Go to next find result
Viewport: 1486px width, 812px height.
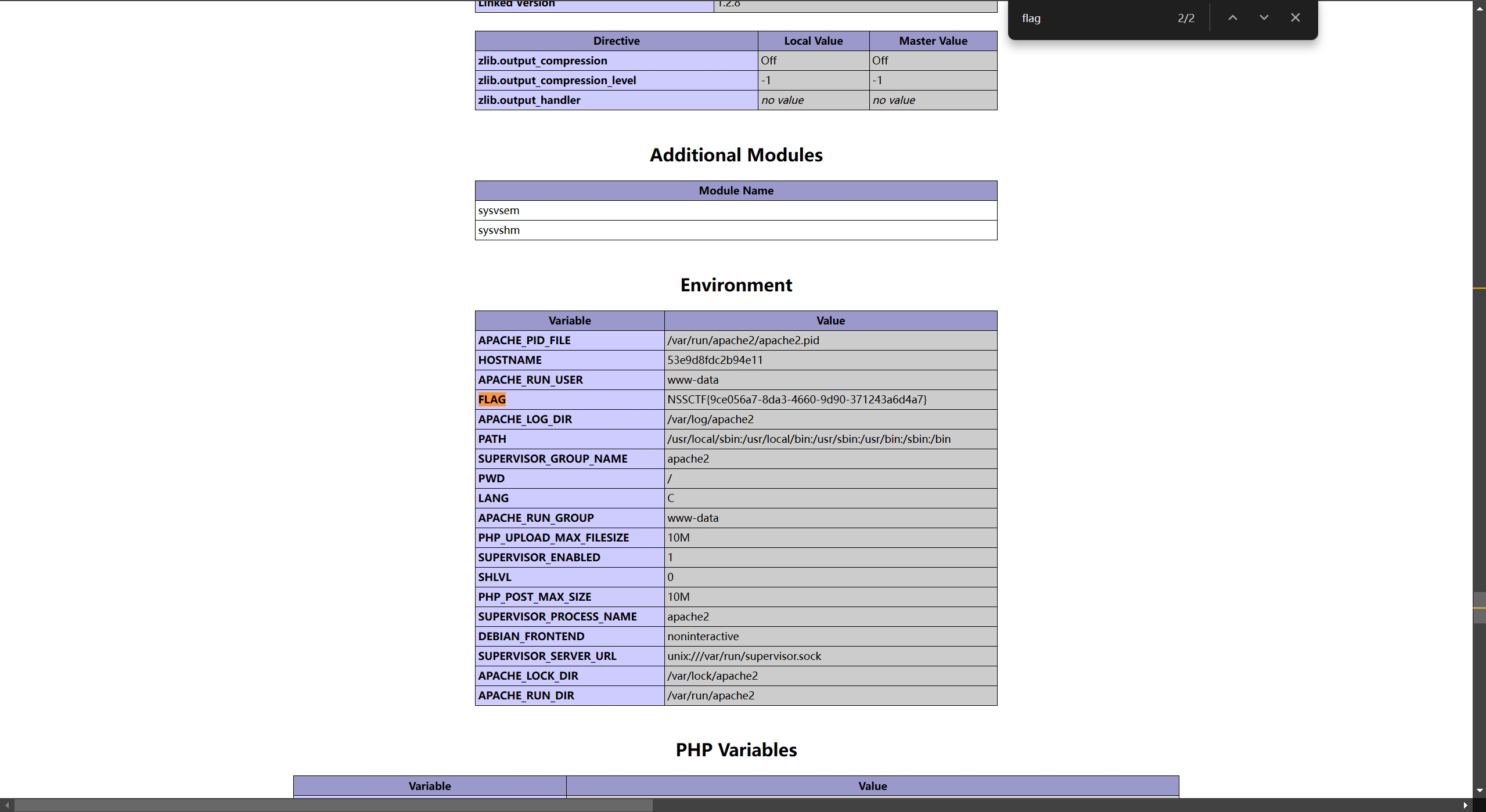click(x=1264, y=18)
